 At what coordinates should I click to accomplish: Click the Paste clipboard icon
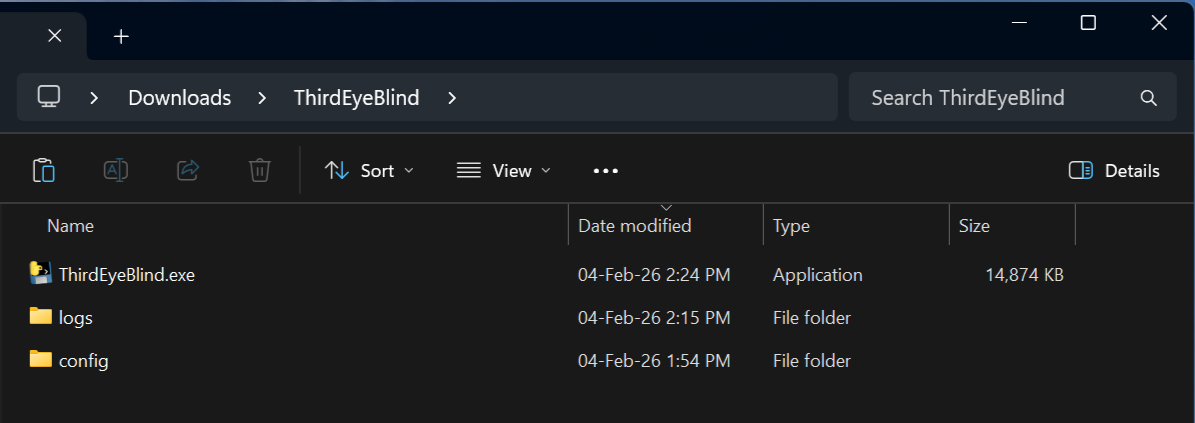click(43, 170)
